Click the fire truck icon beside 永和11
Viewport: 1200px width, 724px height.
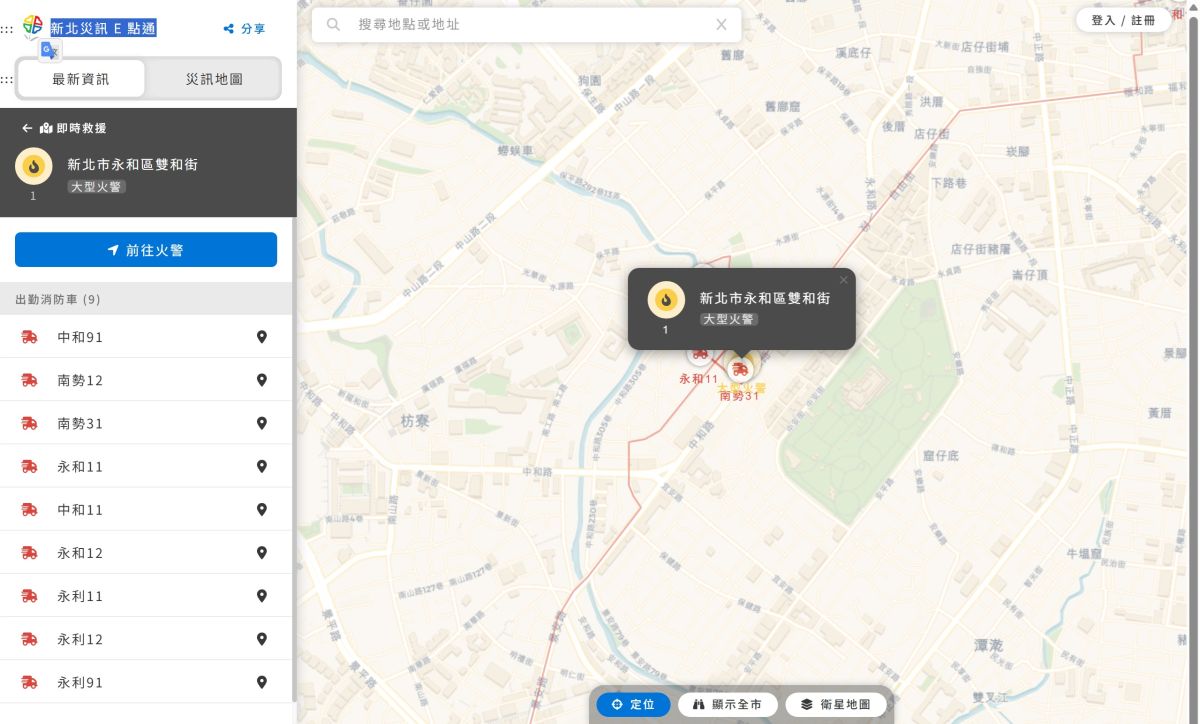pyautogui.click(x=29, y=466)
